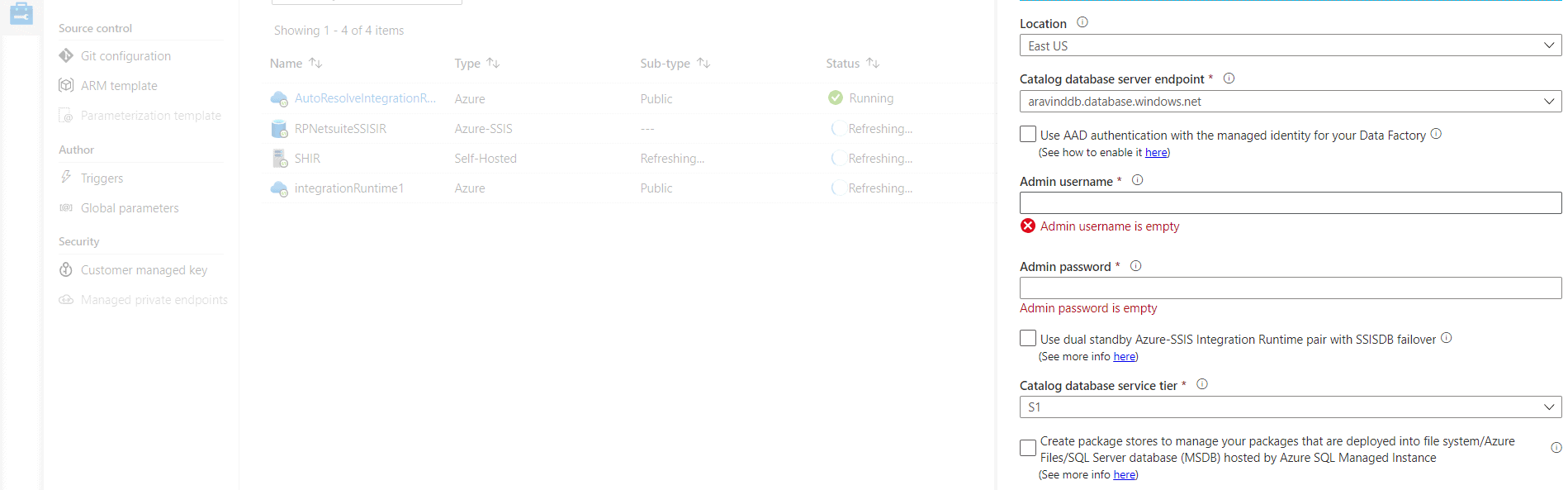The width and height of the screenshot is (1568, 490).
Task: Click the Location info icon
Action: pos(1082,23)
